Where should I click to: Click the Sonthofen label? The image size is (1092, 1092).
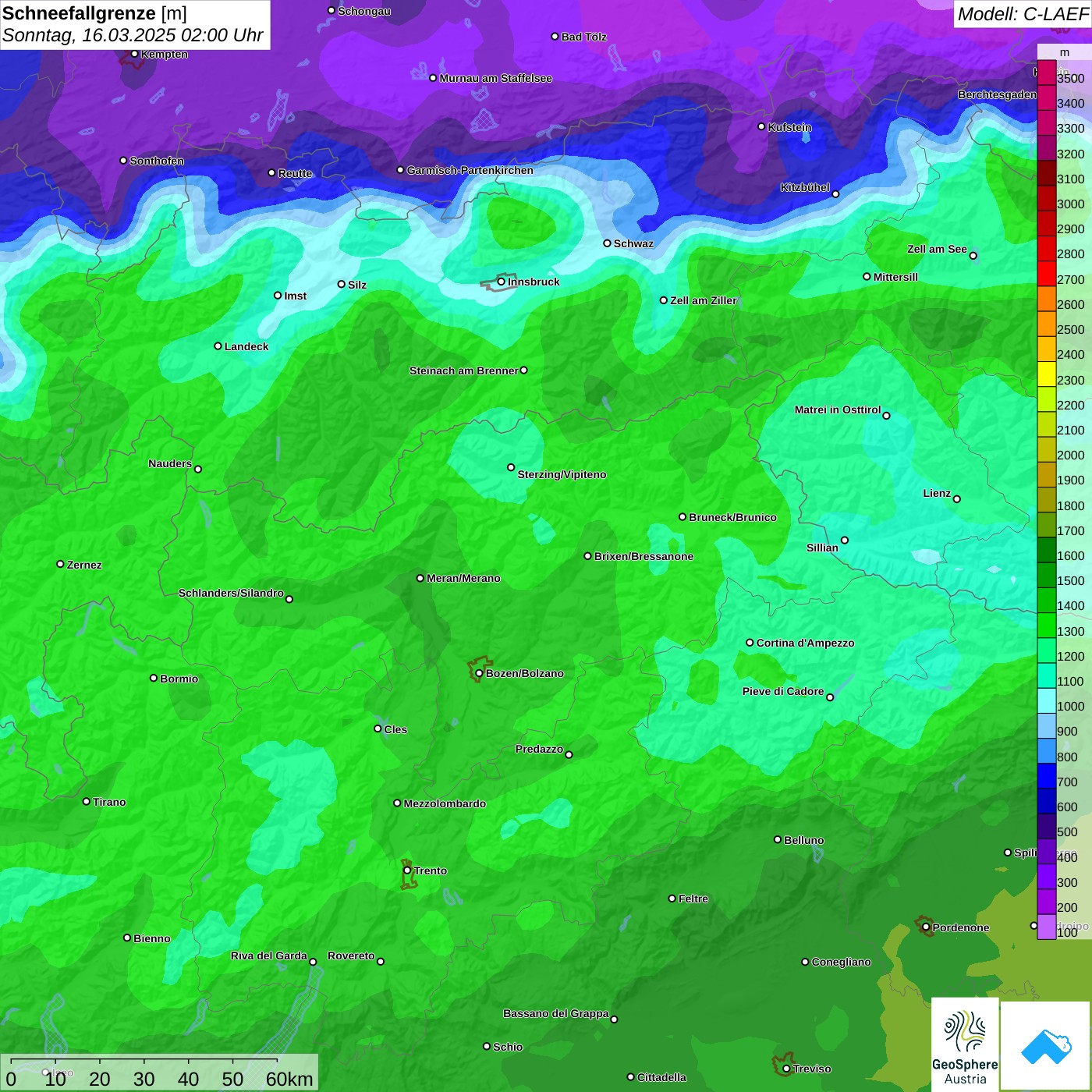(x=157, y=161)
